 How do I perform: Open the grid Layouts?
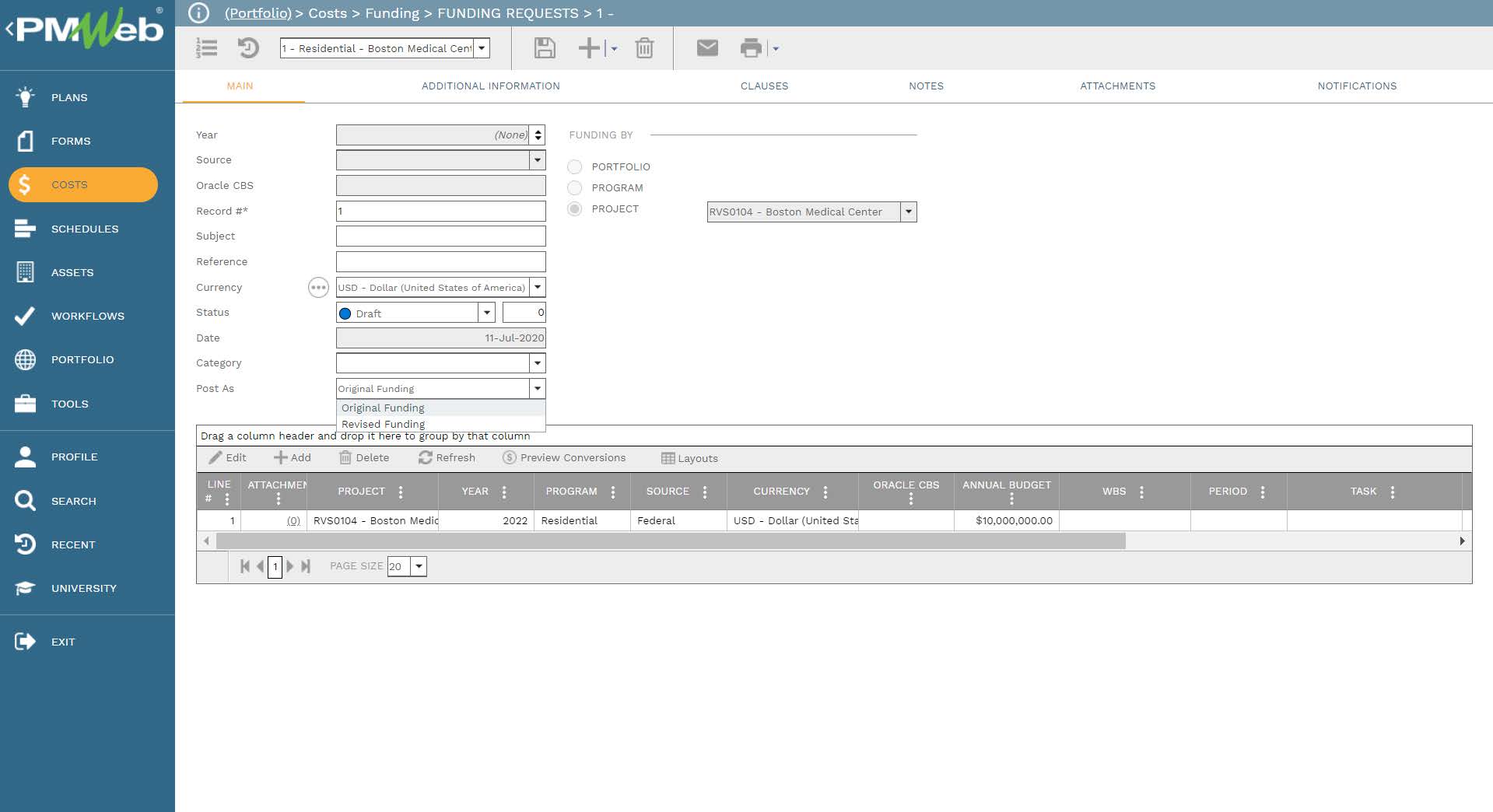[689, 458]
